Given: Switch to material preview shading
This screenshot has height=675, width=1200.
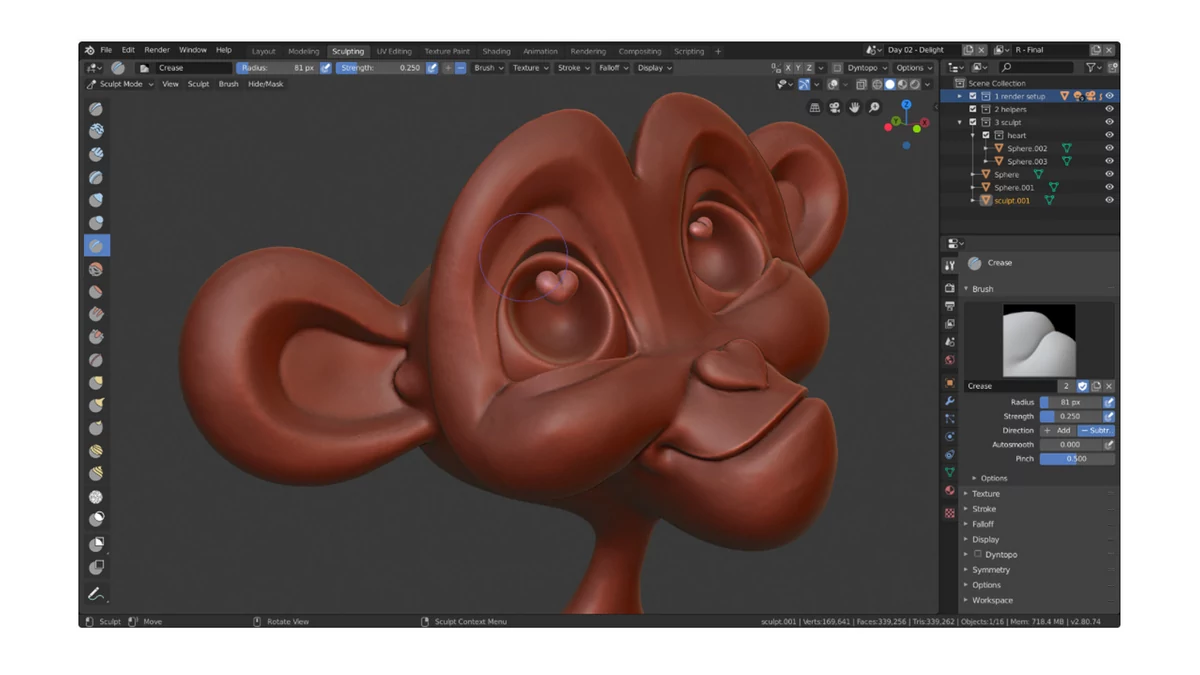Looking at the screenshot, I should (902, 84).
